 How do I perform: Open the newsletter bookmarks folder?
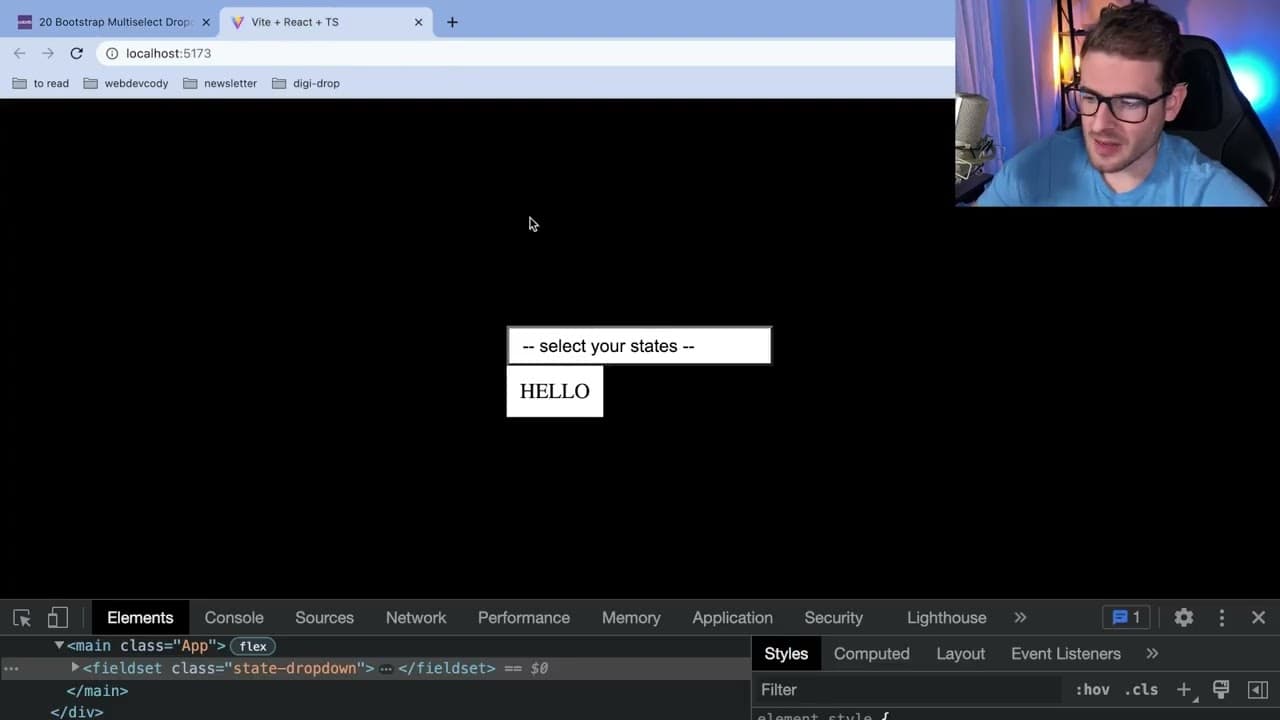pyautogui.click(x=220, y=83)
